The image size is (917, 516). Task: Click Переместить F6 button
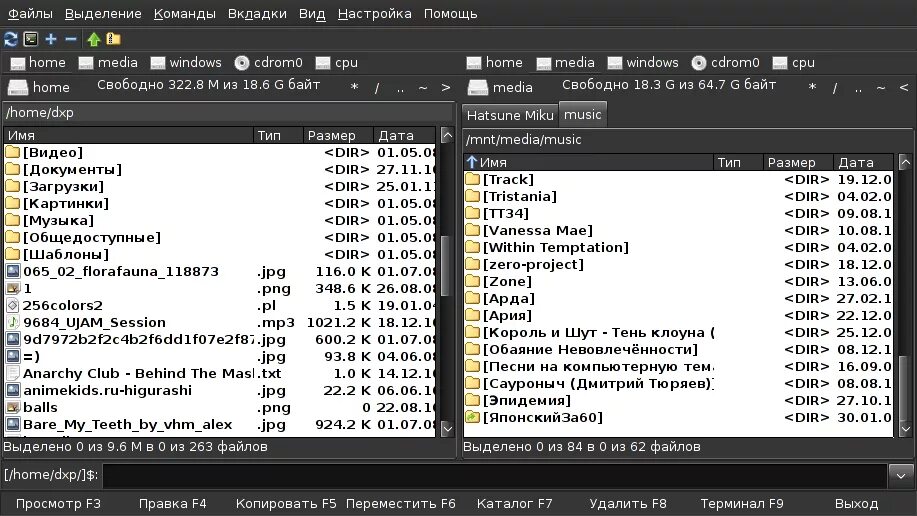coord(401,504)
